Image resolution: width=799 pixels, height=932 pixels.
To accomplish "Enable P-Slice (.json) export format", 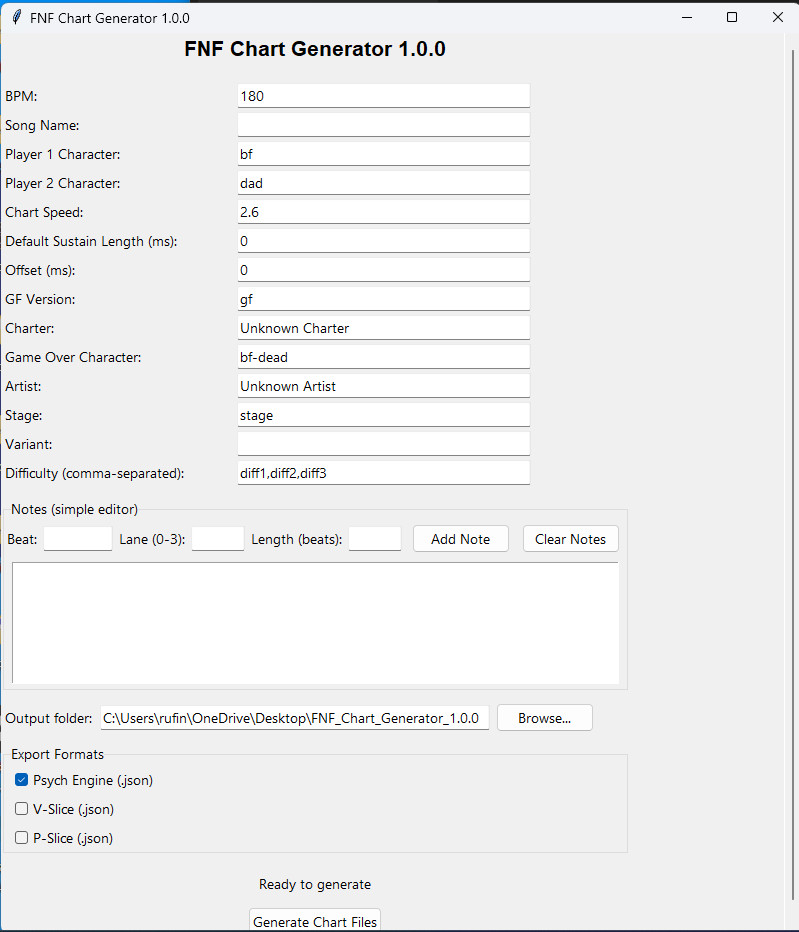I will click(x=21, y=837).
